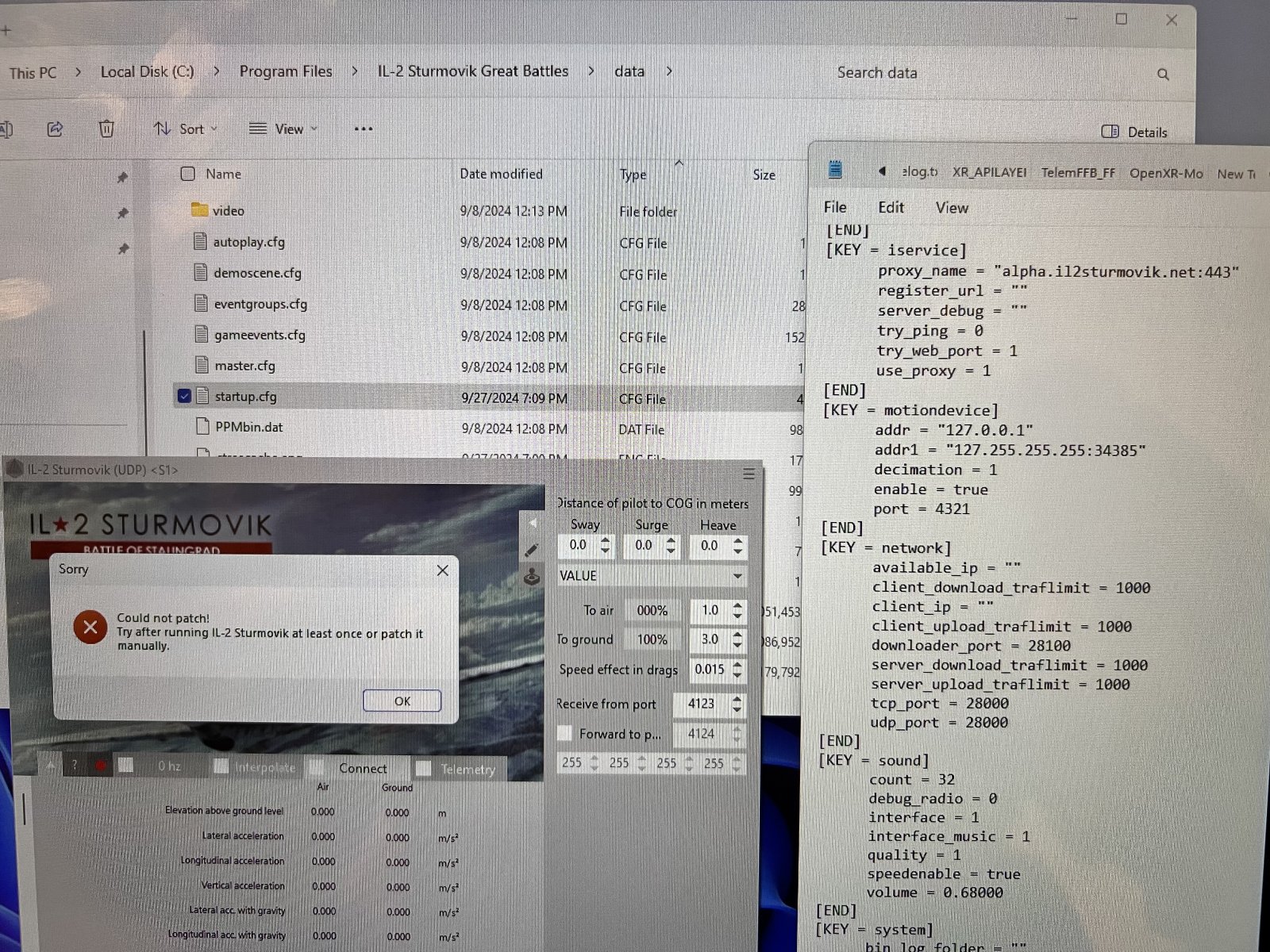Enable the Forward to port checkbox
Viewport: 1270px width, 952px height.
564,733
